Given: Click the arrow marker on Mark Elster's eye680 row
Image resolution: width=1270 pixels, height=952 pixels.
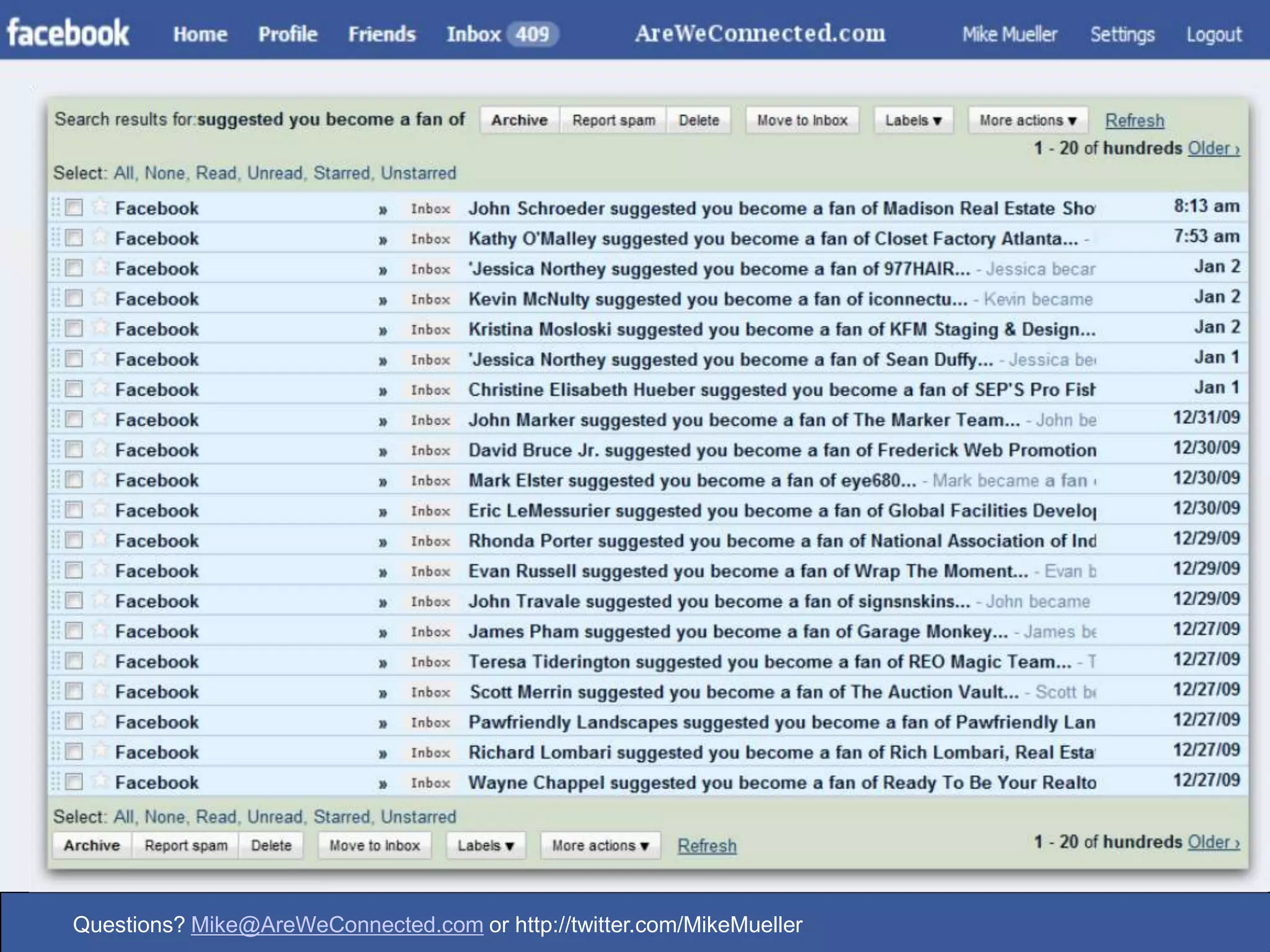Looking at the screenshot, I should pos(383,482).
